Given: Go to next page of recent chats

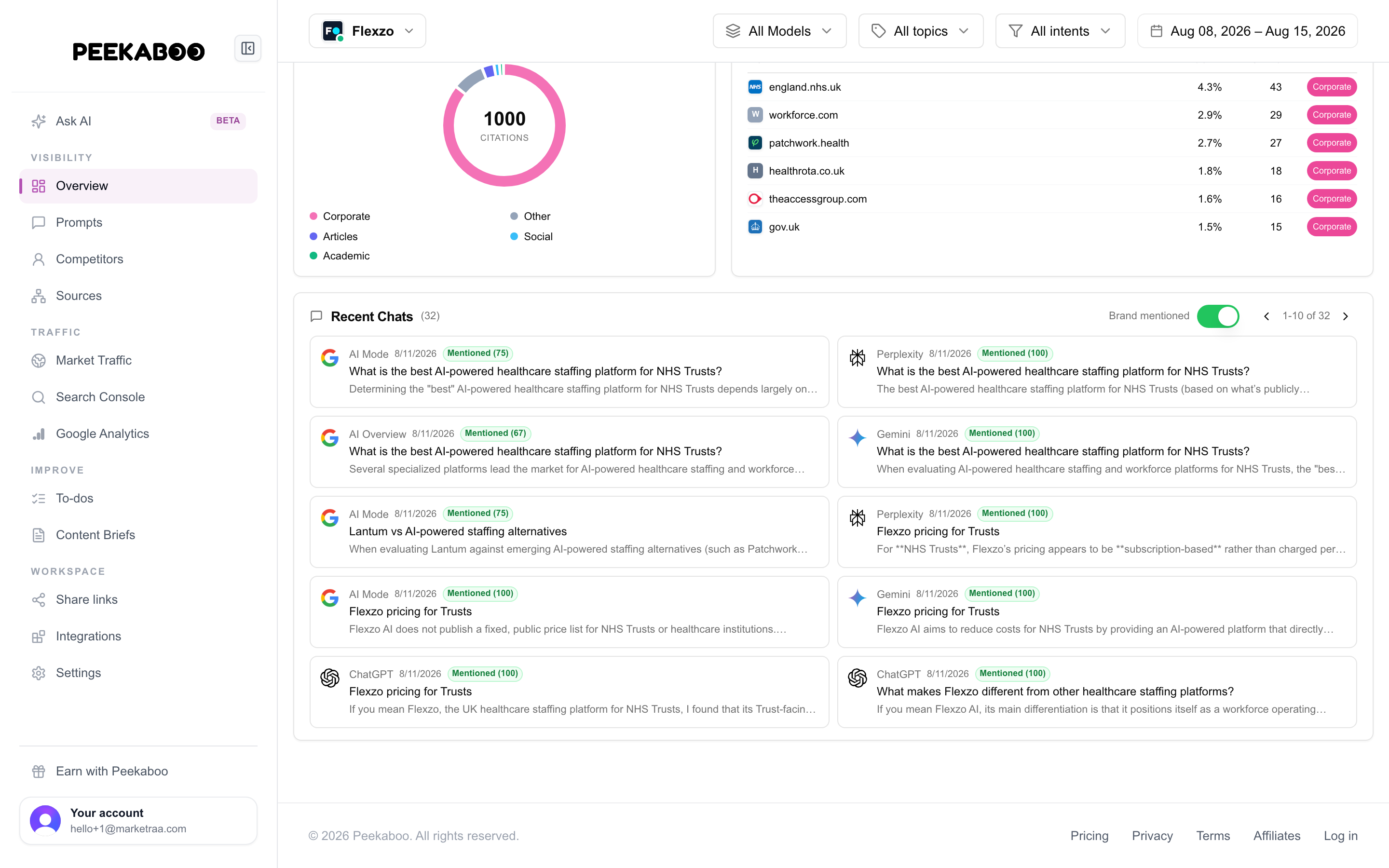Looking at the screenshot, I should [x=1346, y=316].
